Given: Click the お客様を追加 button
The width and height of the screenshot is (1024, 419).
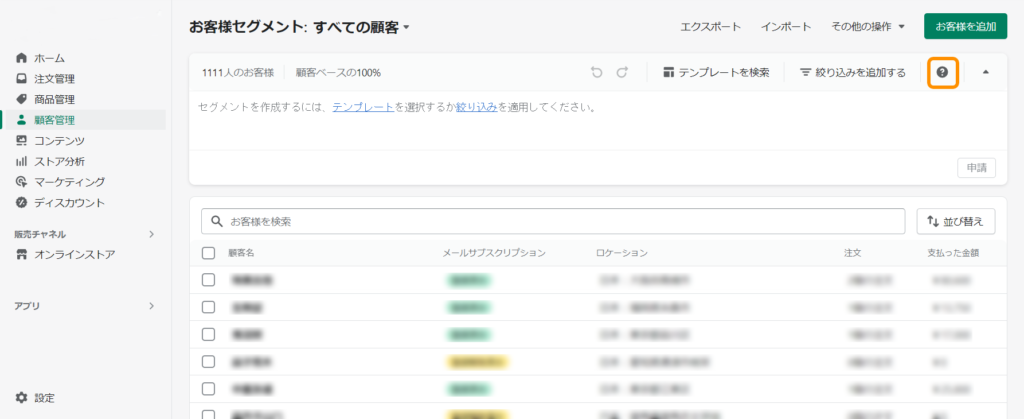Looking at the screenshot, I should [x=965, y=27].
